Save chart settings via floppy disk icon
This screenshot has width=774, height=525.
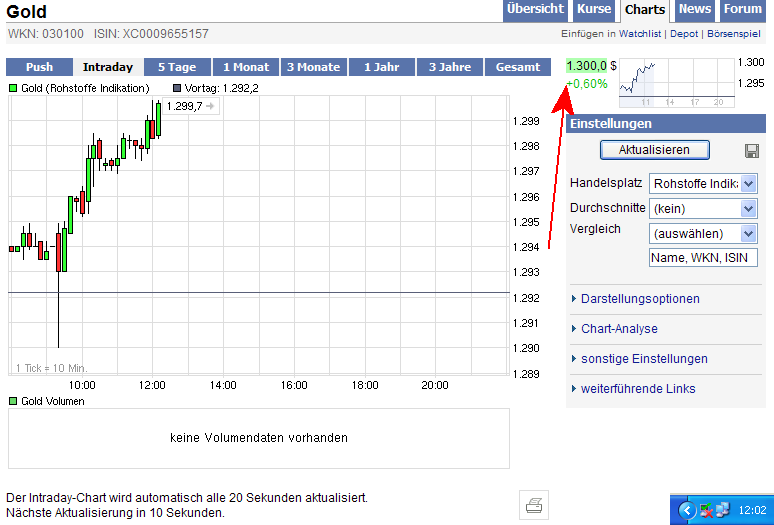pos(752,151)
